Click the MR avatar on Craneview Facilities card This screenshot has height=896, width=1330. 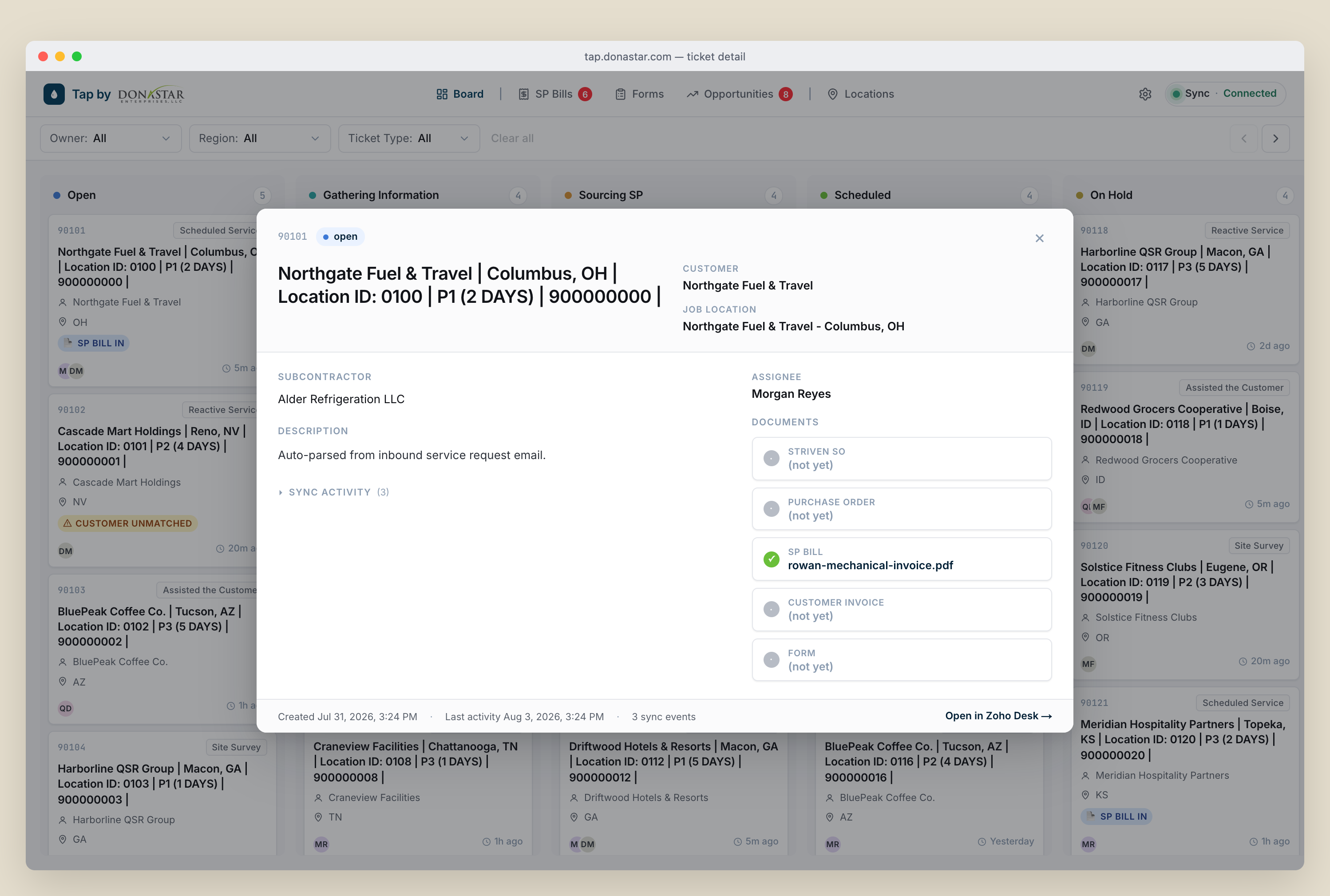click(x=321, y=844)
